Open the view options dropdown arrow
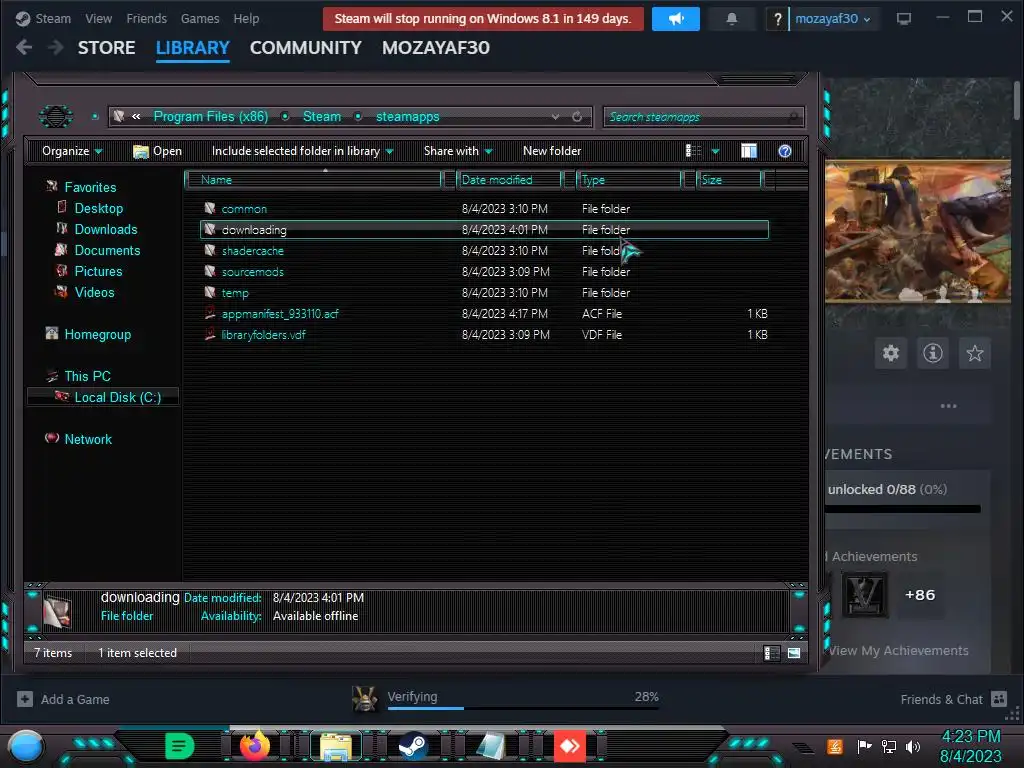This screenshot has width=1024, height=768. click(x=715, y=151)
